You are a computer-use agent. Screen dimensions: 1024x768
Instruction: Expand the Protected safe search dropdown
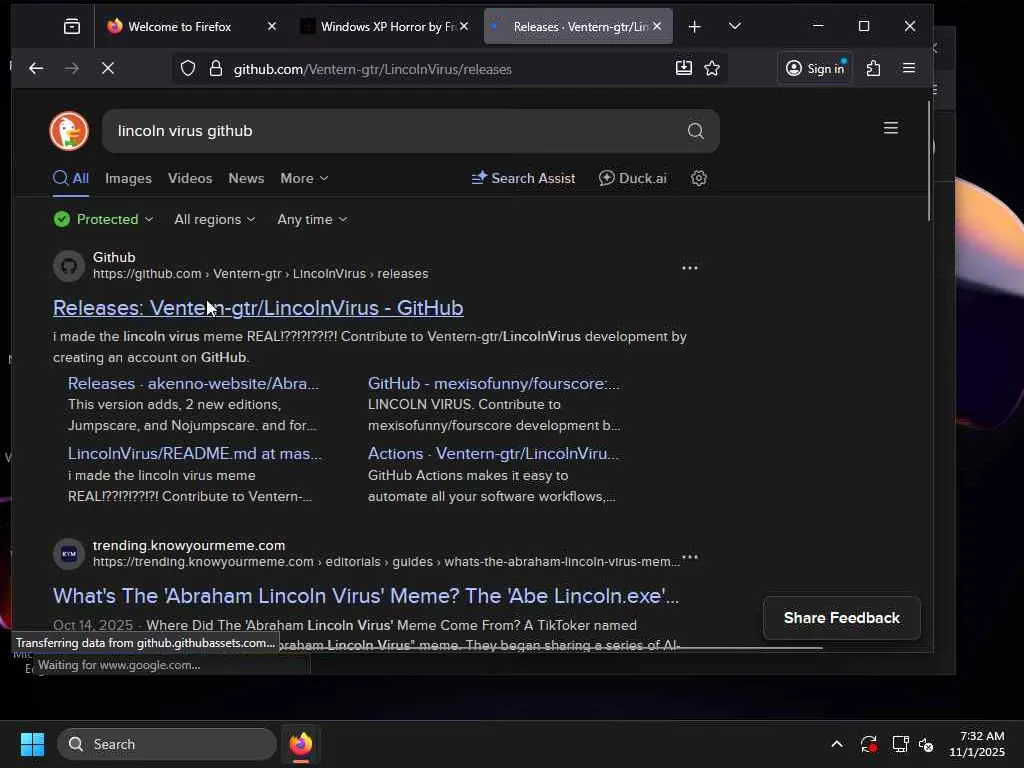[104, 219]
